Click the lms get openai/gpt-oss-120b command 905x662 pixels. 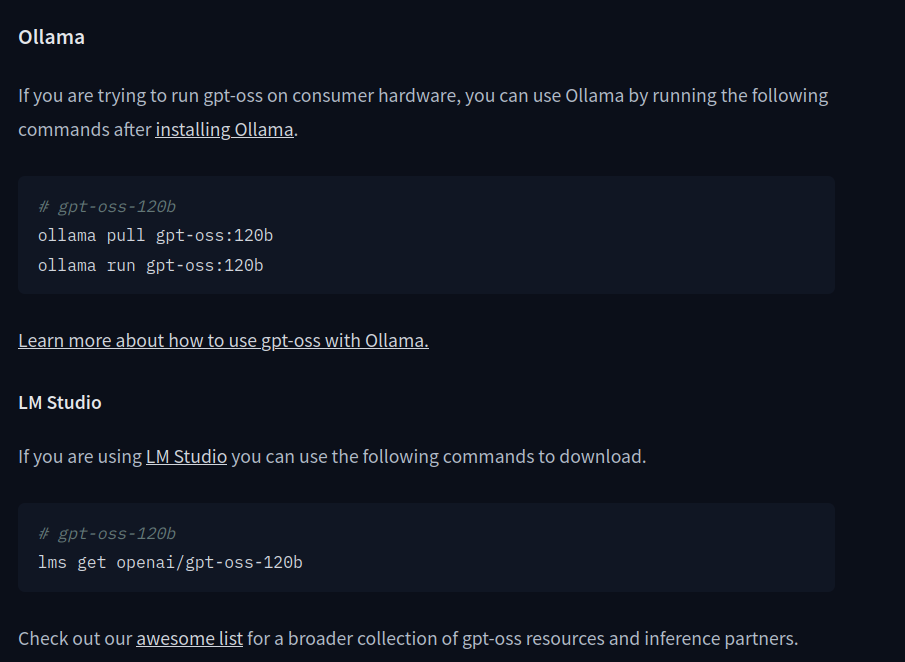click(170, 562)
